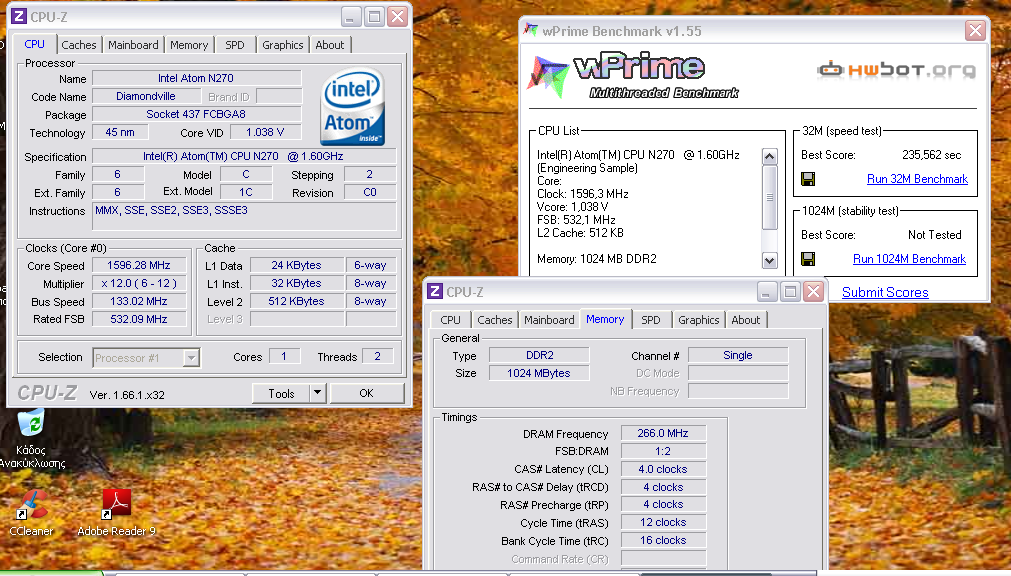
Task: Click the Tools button in CPU-Z
Action: [281, 393]
